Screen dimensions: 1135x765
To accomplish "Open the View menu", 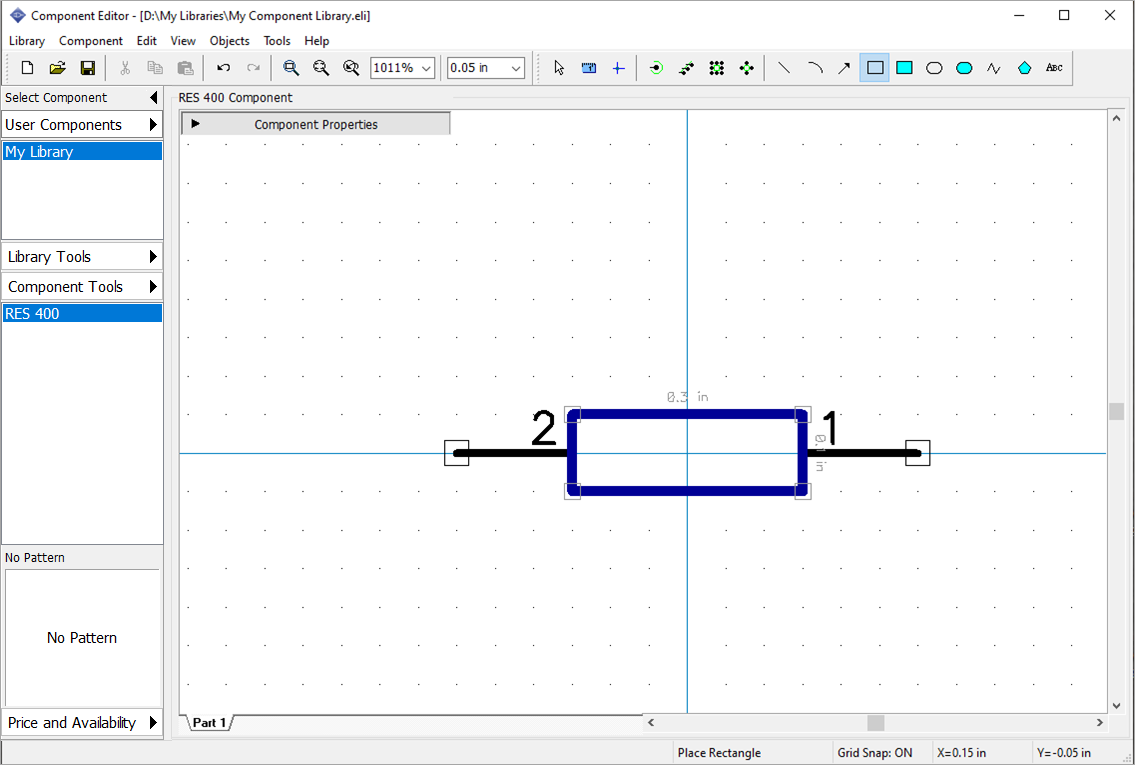I will [x=183, y=41].
